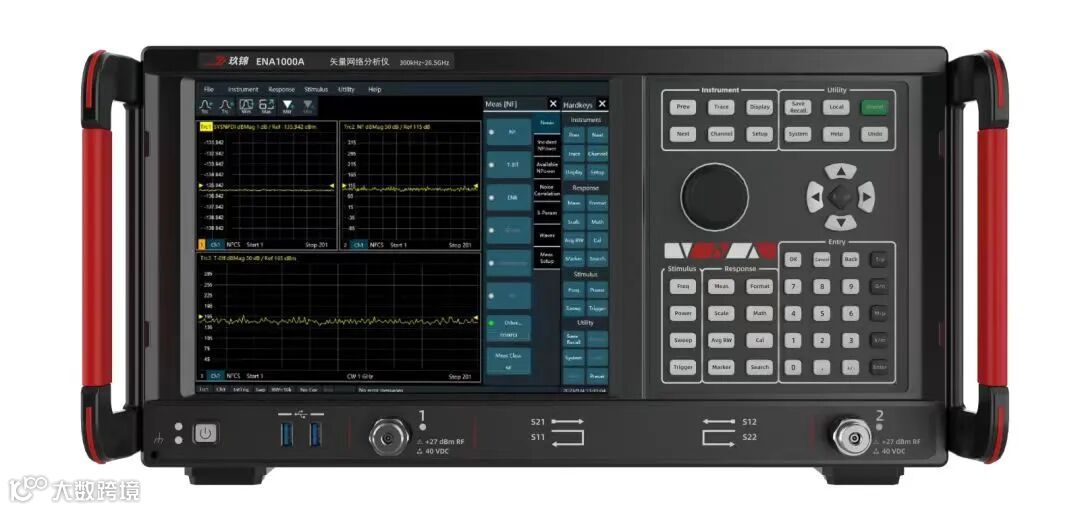Hit the Prev key in the Instrument group
1080x510 pixels.
click(x=683, y=108)
